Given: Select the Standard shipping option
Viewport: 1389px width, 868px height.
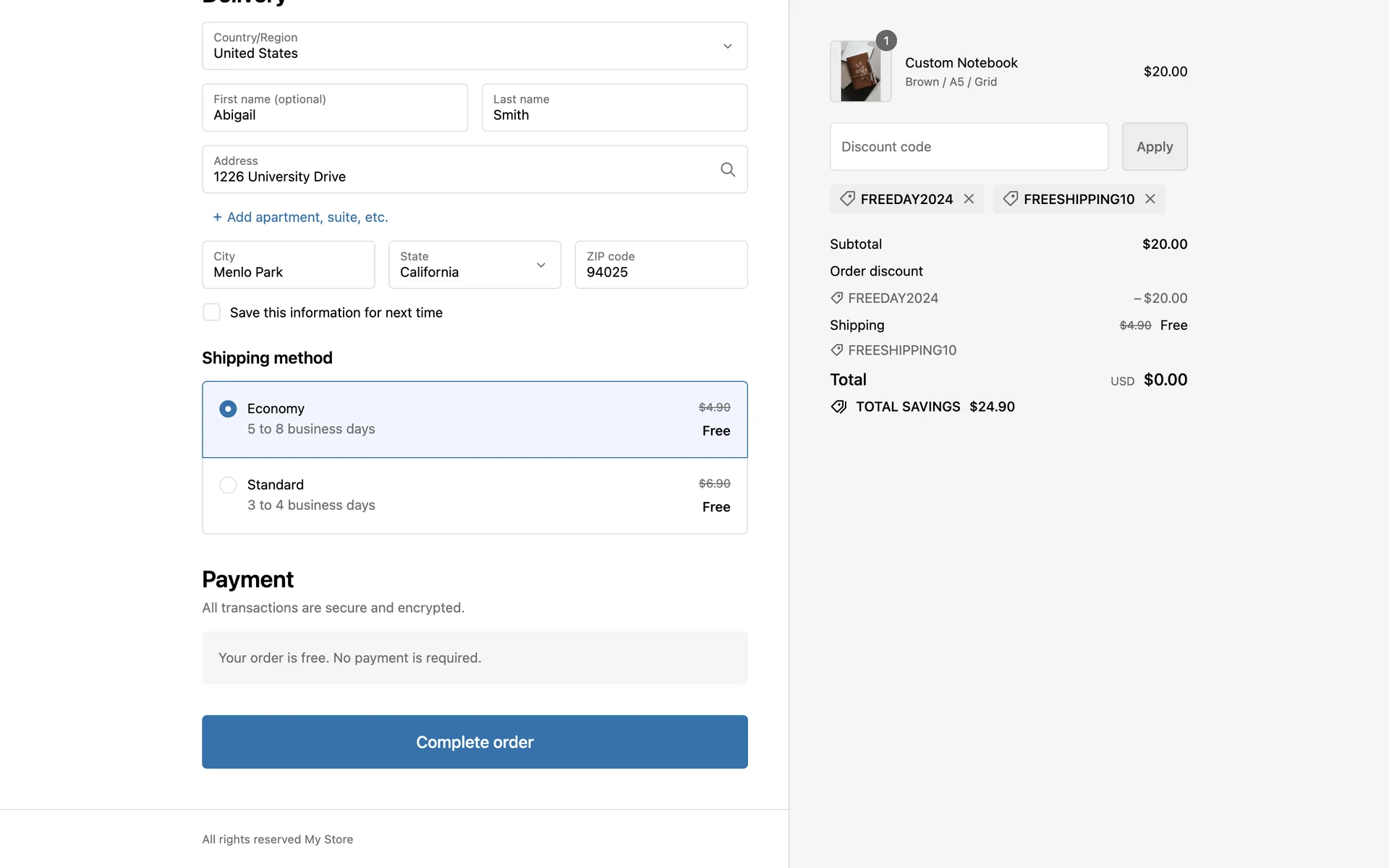Looking at the screenshot, I should [228, 485].
